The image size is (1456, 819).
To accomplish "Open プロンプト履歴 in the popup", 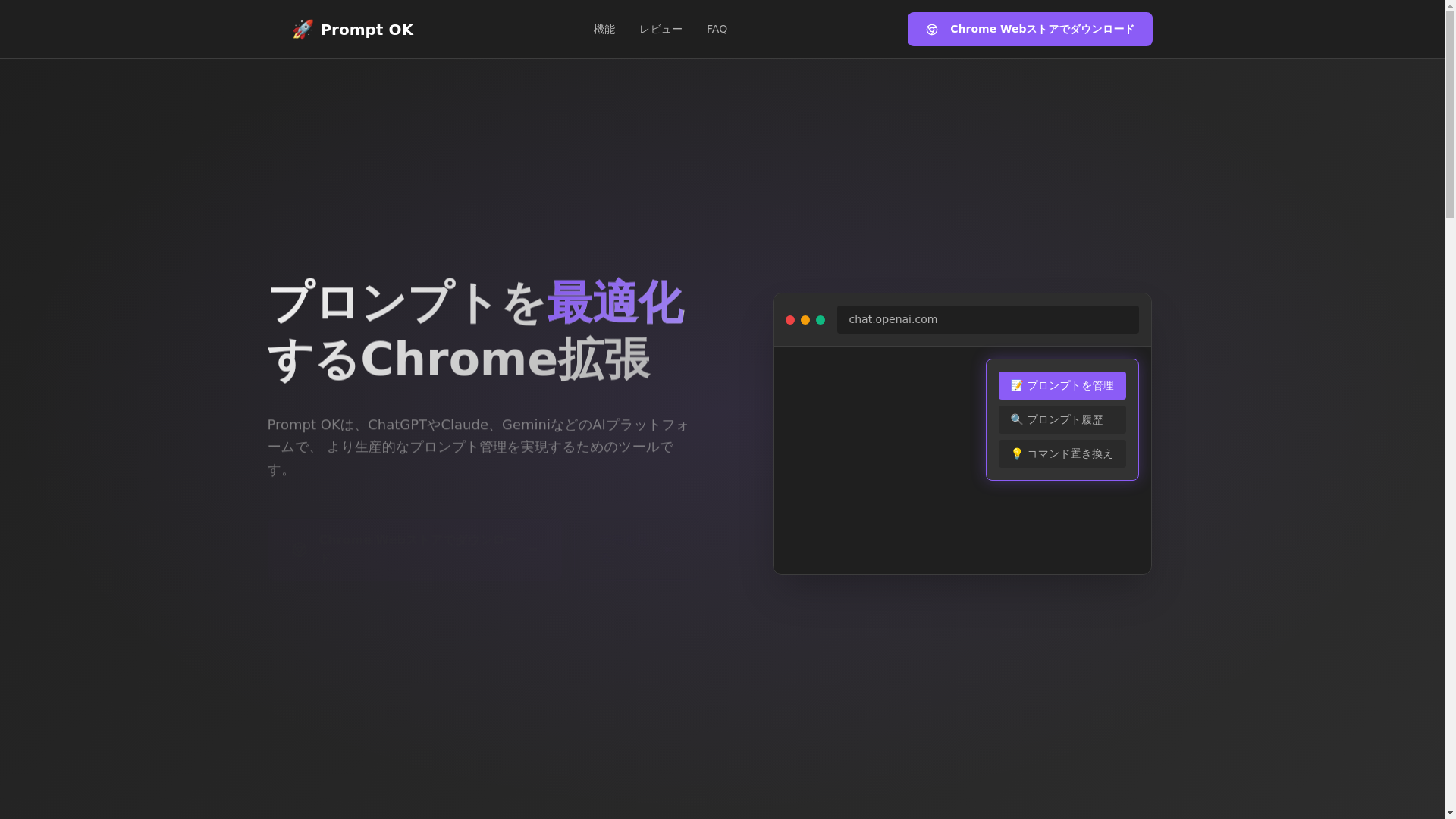I will pos(1062,419).
